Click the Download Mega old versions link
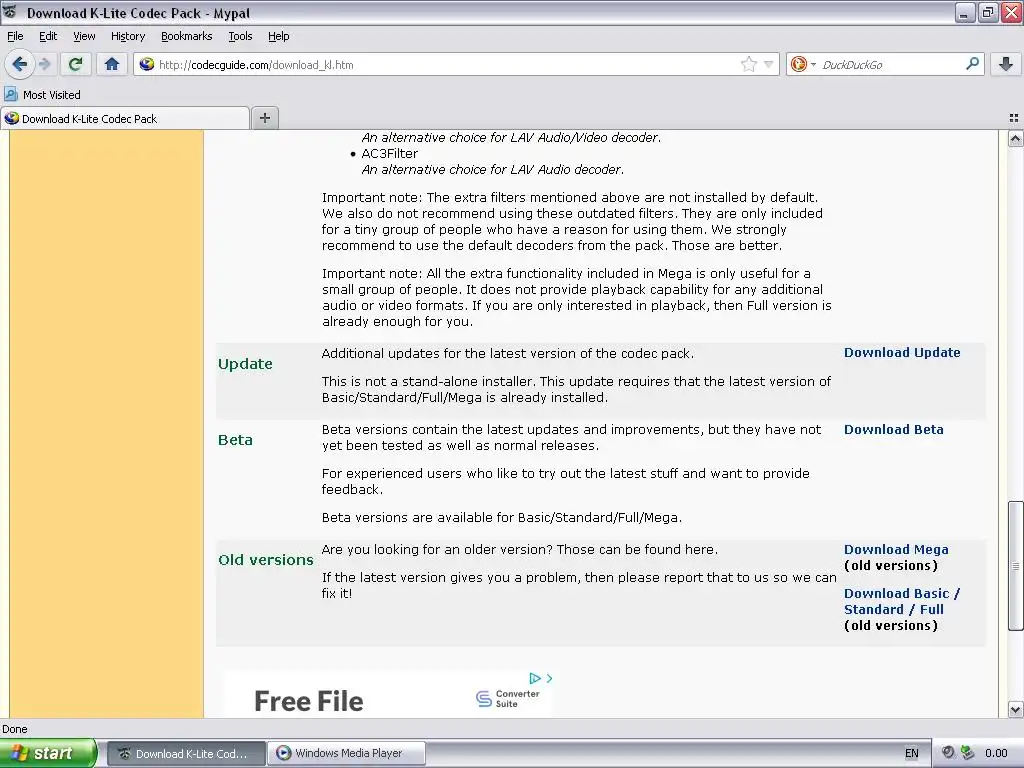1024x768 pixels. pyautogui.click(x=896, y=550)
